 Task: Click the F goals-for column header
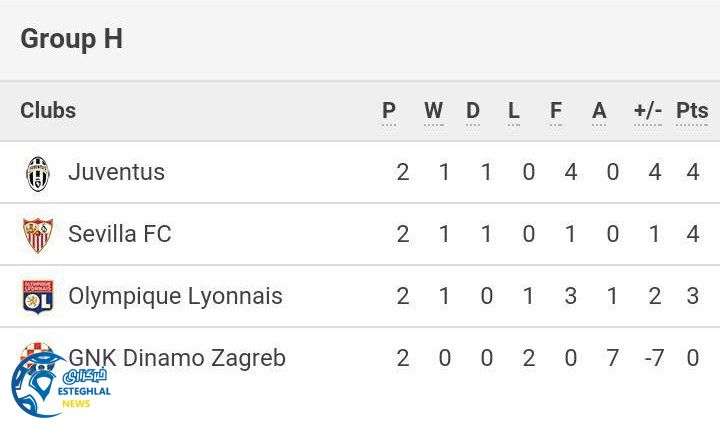(x=556, y=111)
